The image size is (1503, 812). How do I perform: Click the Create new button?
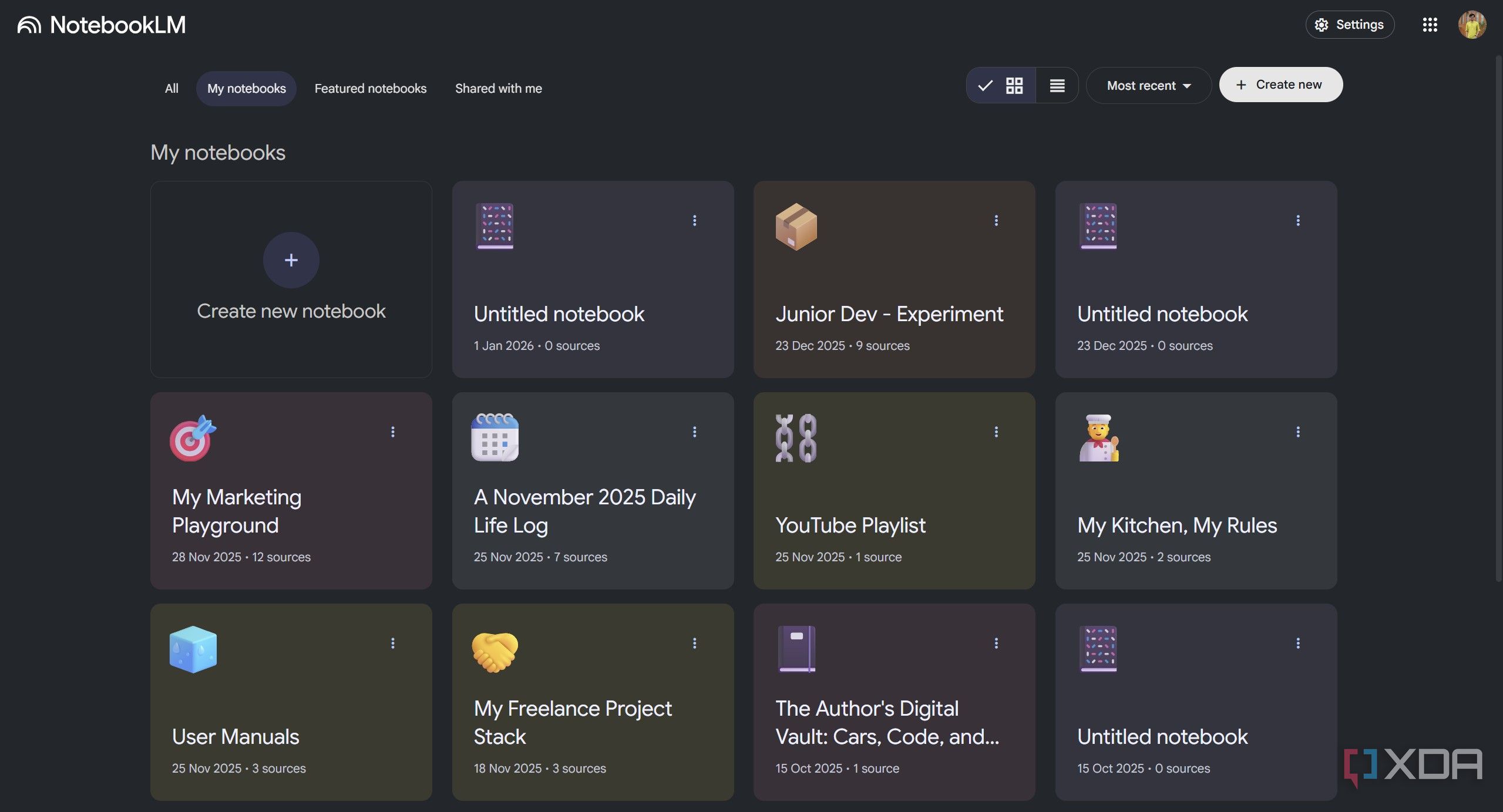pyautogui.click(x=1280, y=85)
